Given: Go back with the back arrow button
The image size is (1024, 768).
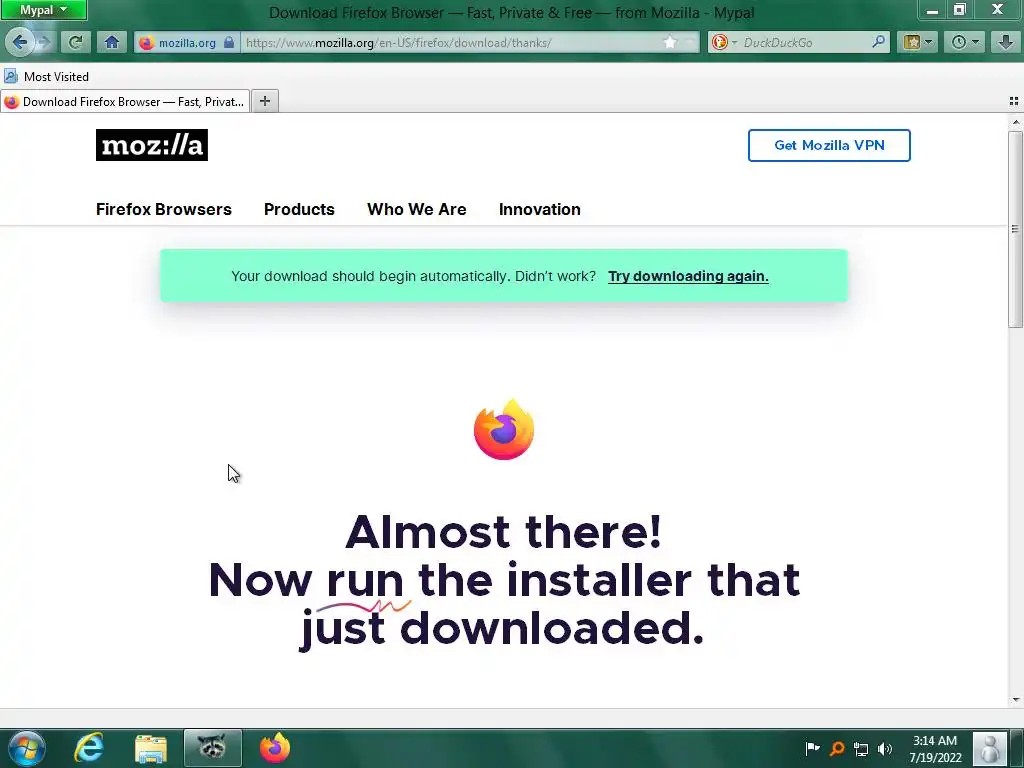Looking at the screenshot, I should pos(20,42).
